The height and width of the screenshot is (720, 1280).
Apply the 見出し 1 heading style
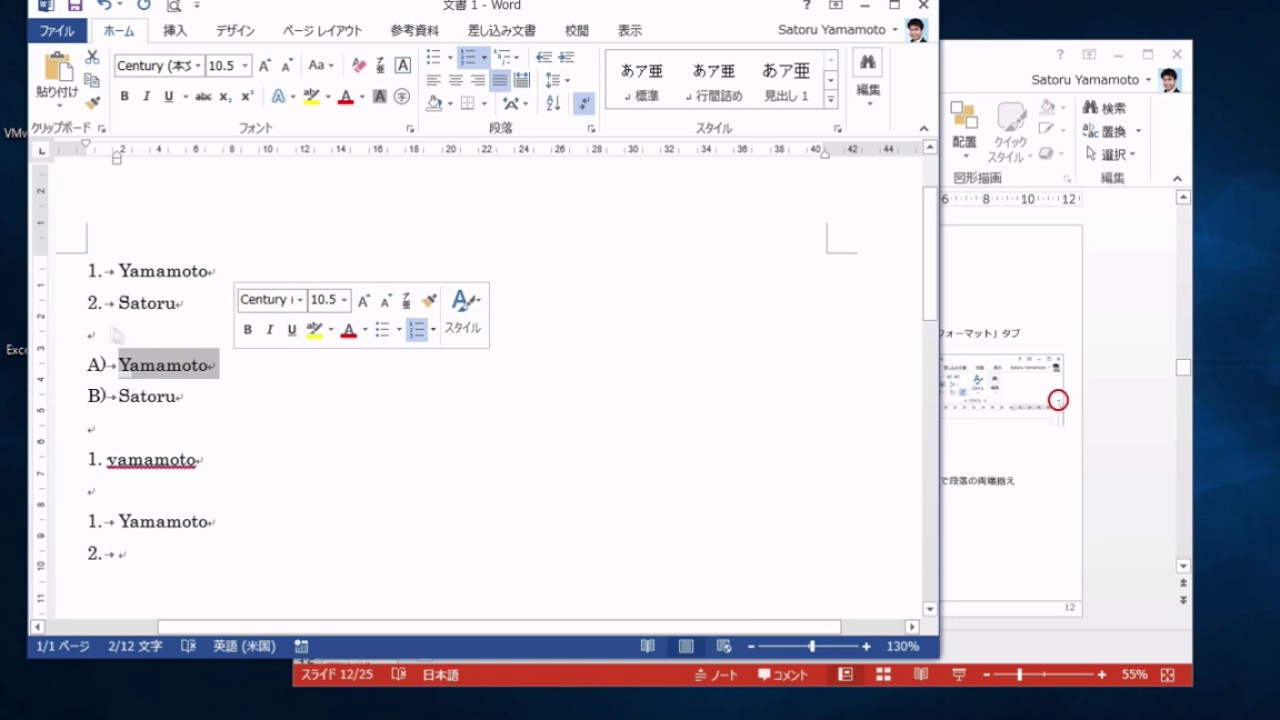click(x=786, y=80)
